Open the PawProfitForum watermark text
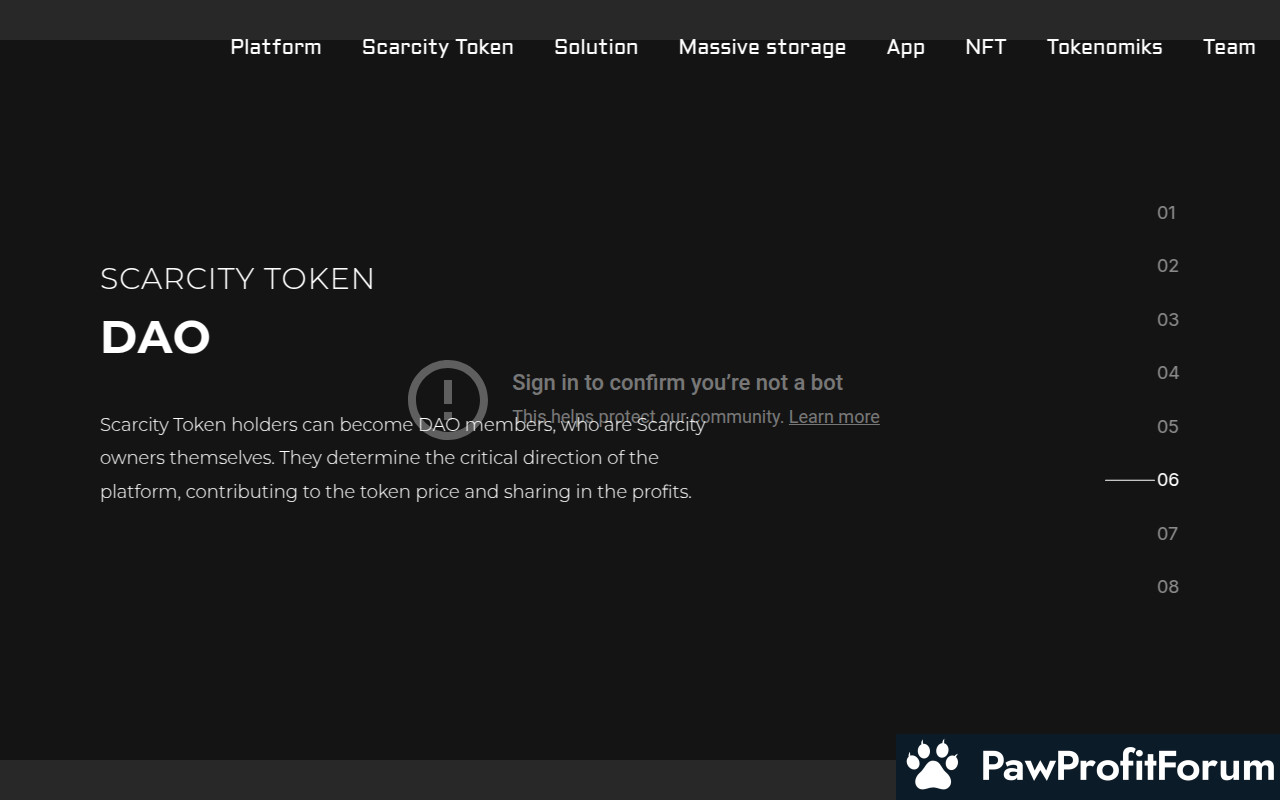Viewport: 1280px width, 800px height. [x=1127, y=767]
